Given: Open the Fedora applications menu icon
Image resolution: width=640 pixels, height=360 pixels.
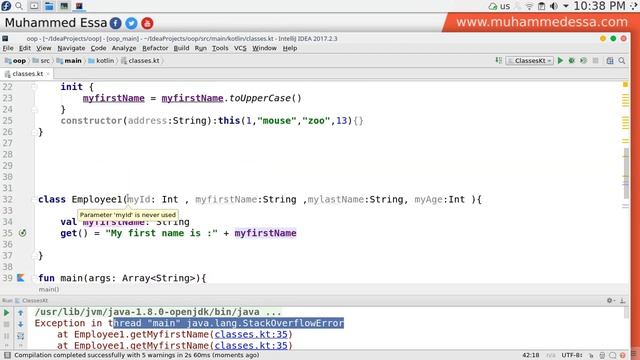Looking at the screenshot, I should pos(6,6).
